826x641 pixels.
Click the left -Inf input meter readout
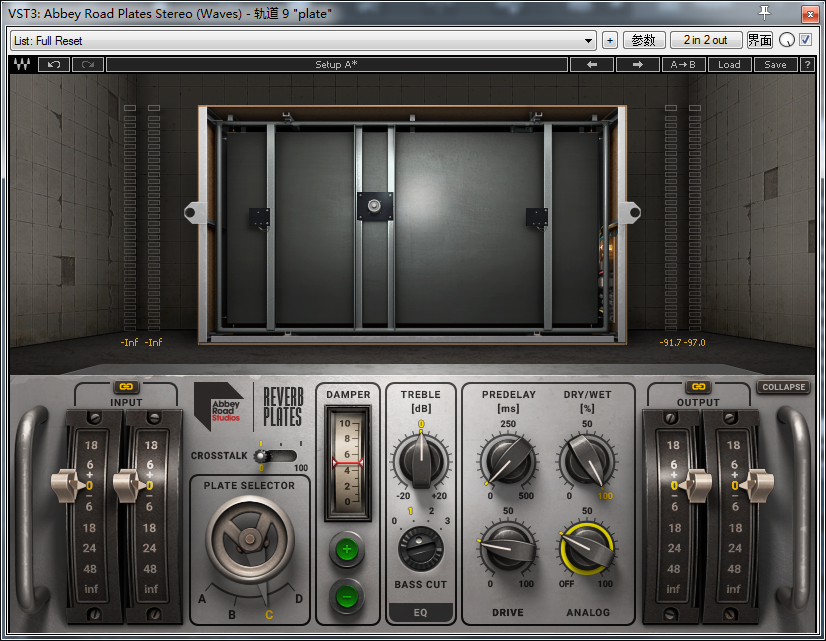[x=129, y=342]
